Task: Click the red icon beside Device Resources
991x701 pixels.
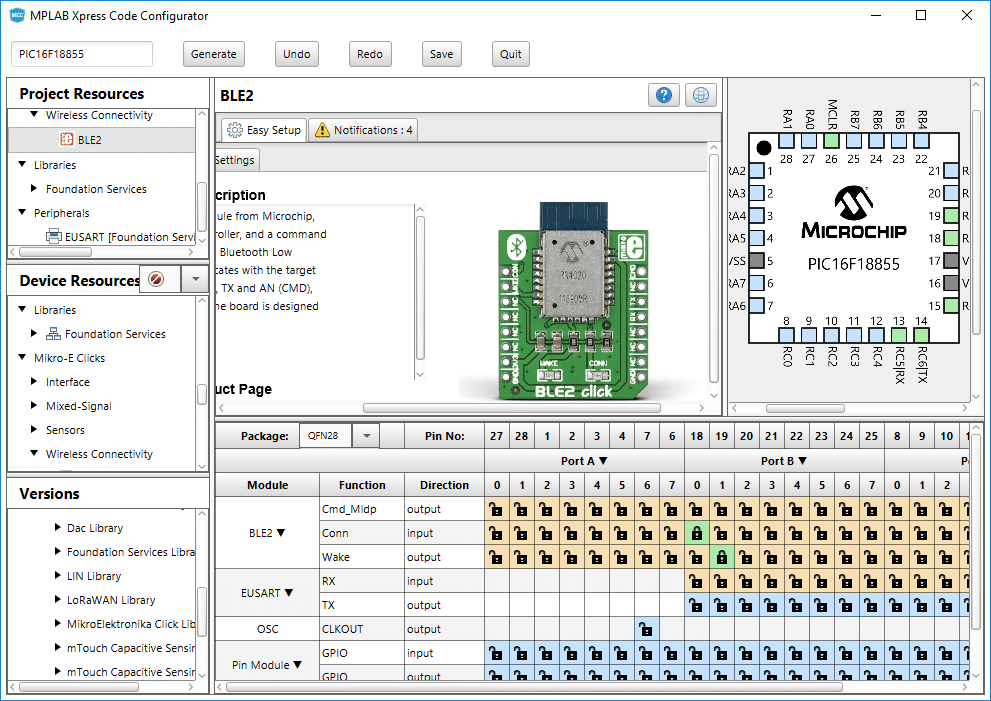Action: [x=155, y=280]
